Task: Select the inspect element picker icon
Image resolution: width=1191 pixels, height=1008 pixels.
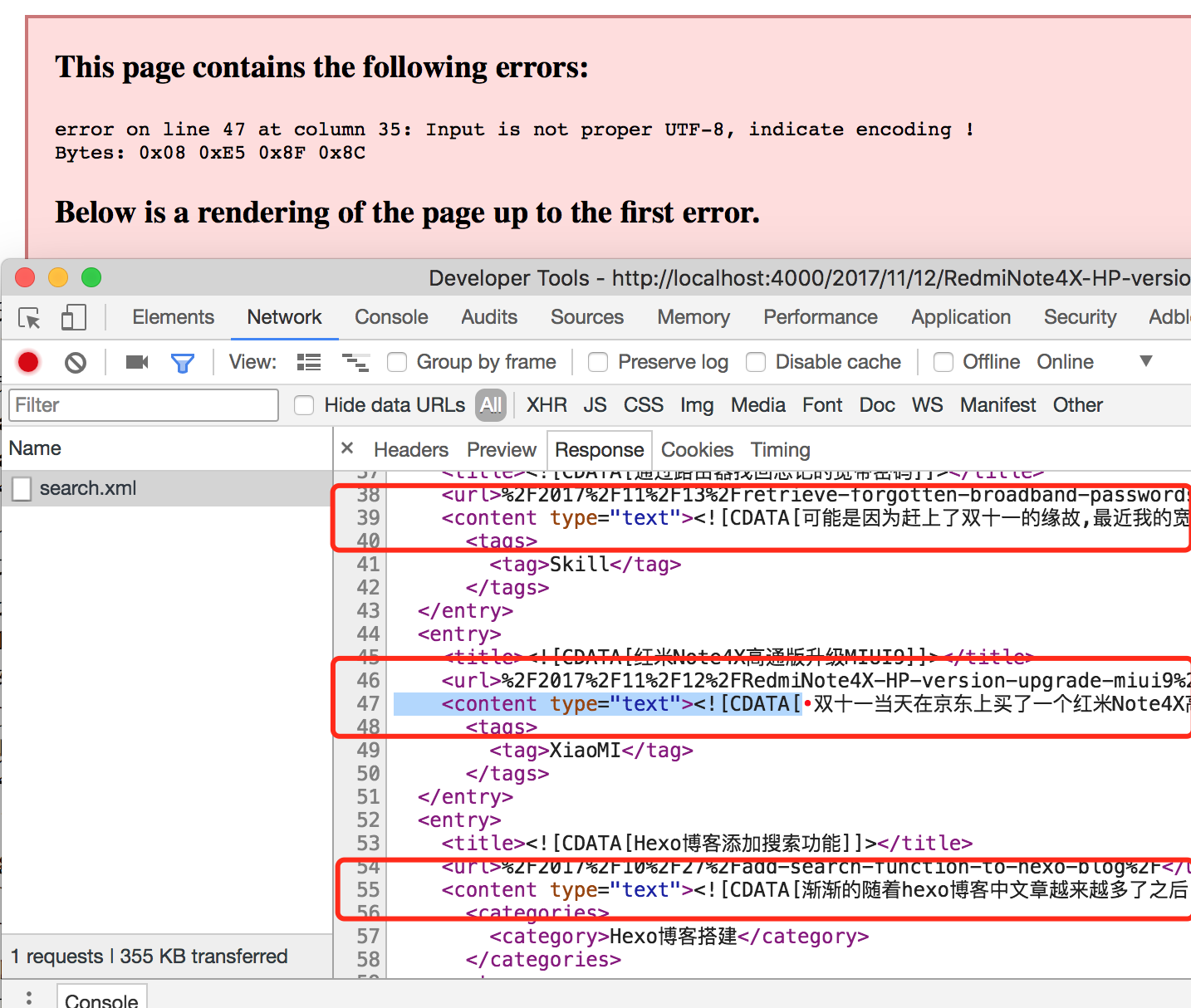Action: pos(30,318)
